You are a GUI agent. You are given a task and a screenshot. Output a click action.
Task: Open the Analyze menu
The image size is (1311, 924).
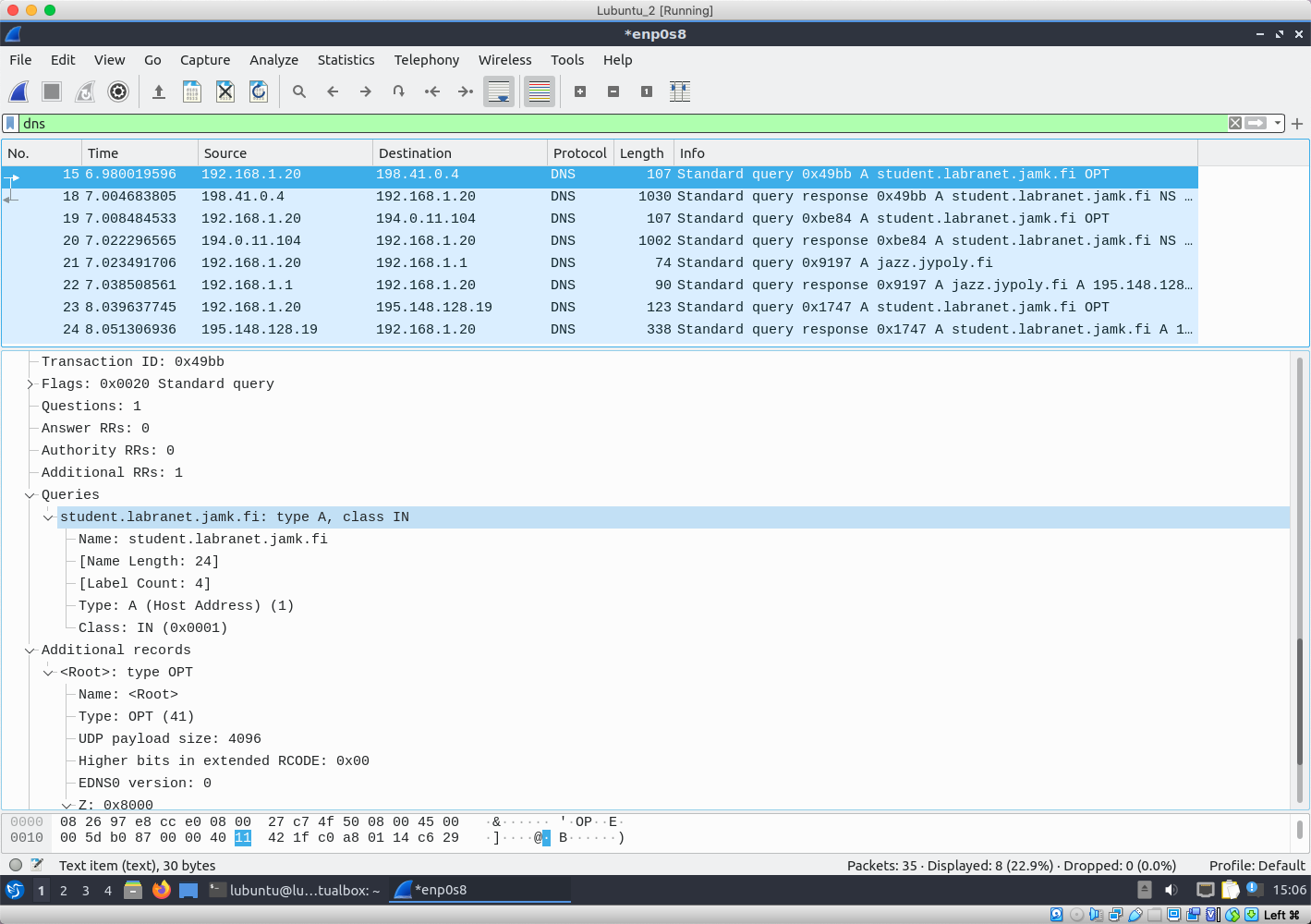click(x=273, y=60)
